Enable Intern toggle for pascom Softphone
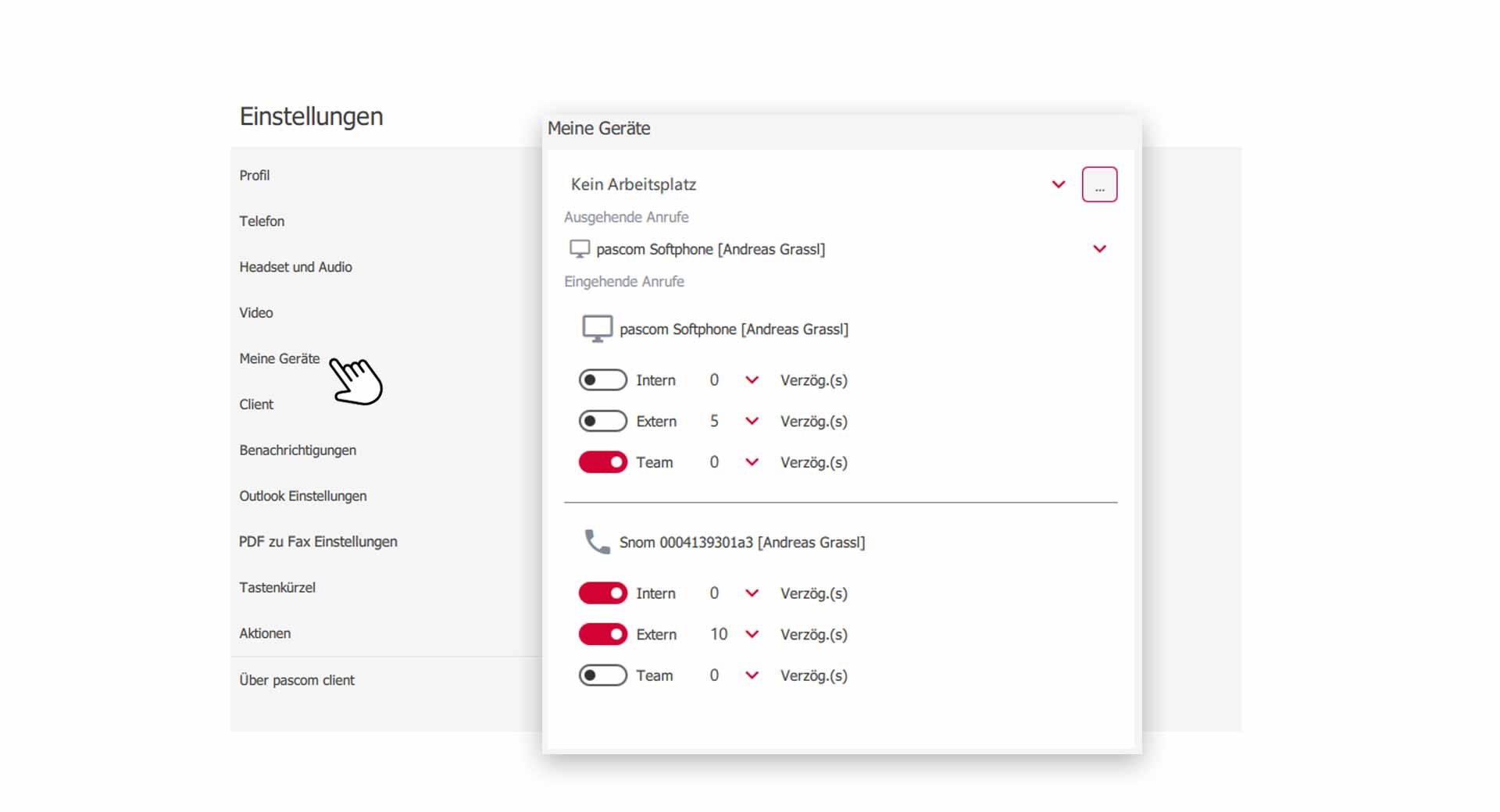This screenshot has width=1500, height=812. pyautogui.click(x=602, y=380)
